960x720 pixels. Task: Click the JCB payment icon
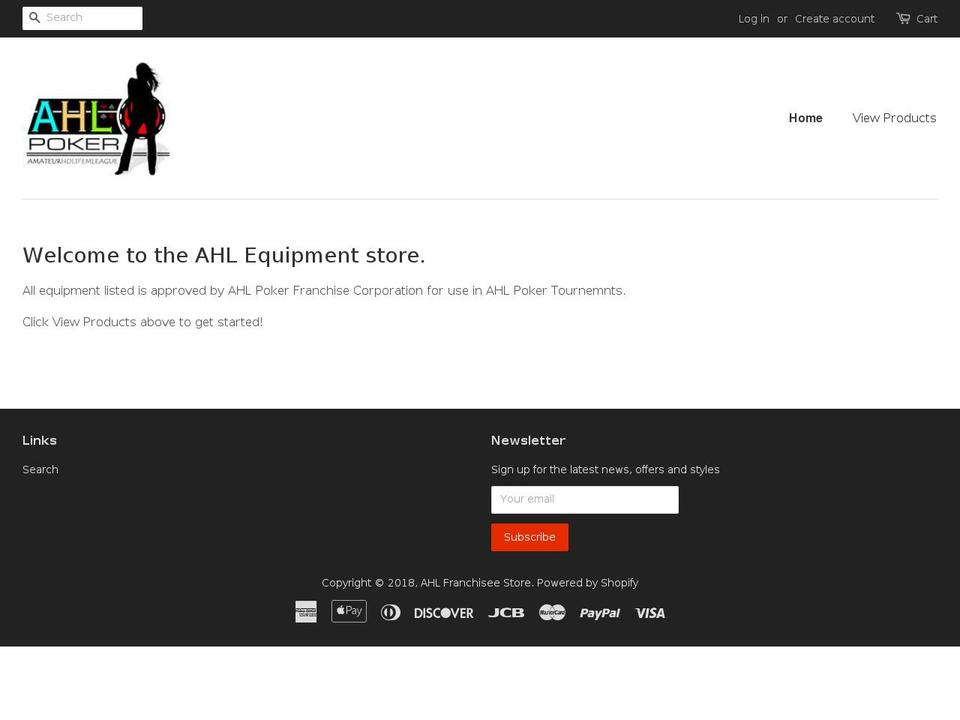506,612
